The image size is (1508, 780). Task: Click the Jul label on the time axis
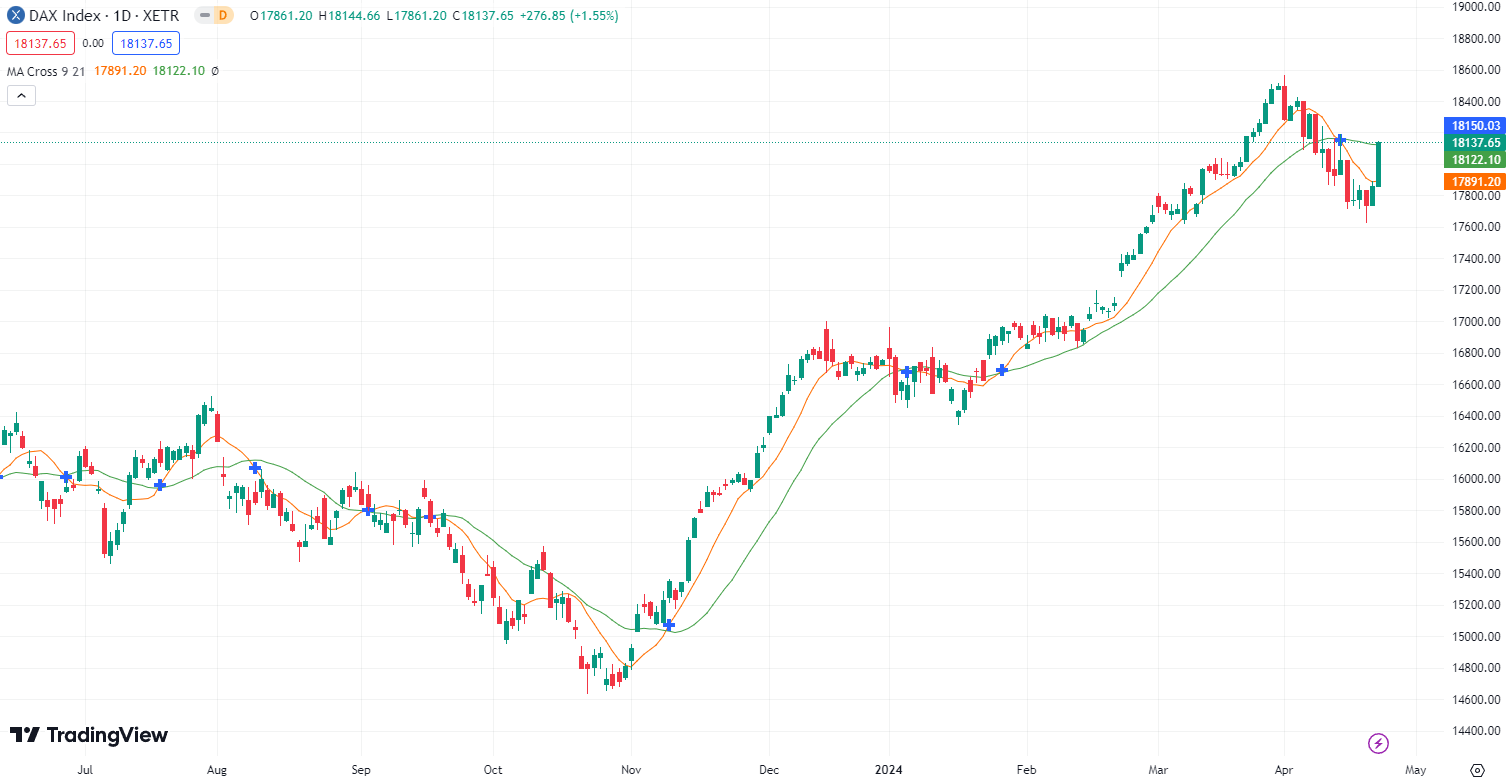click(86, 770)
